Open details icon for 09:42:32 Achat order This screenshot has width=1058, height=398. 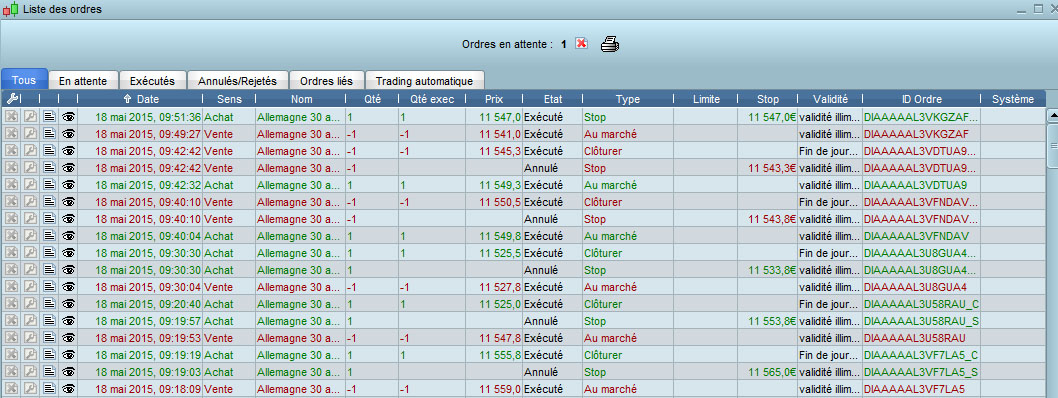[49, 185]
